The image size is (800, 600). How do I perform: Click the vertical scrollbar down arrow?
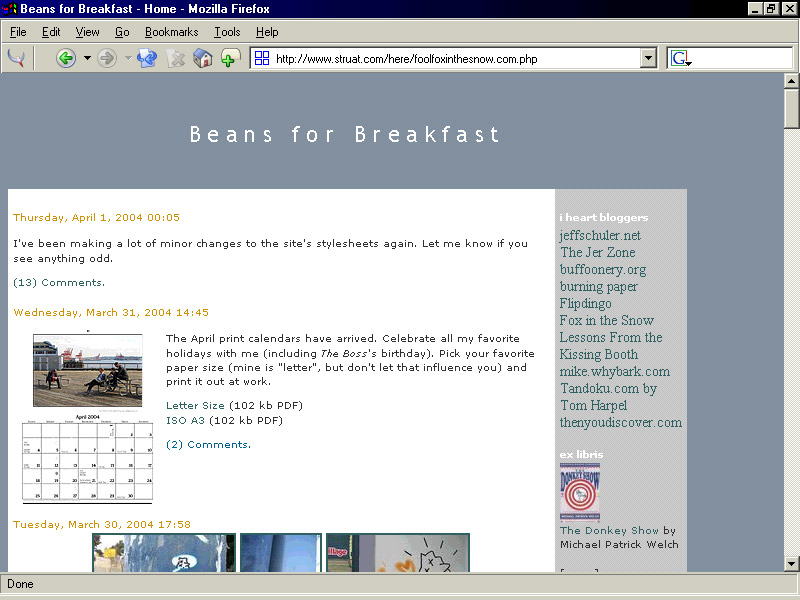[x=791, y=563]
